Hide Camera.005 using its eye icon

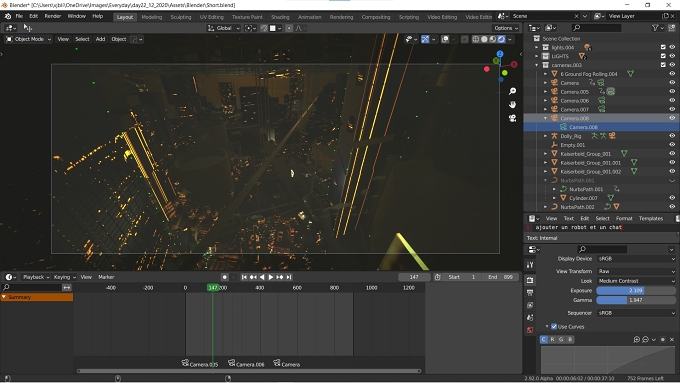click(x=672, y=92)
